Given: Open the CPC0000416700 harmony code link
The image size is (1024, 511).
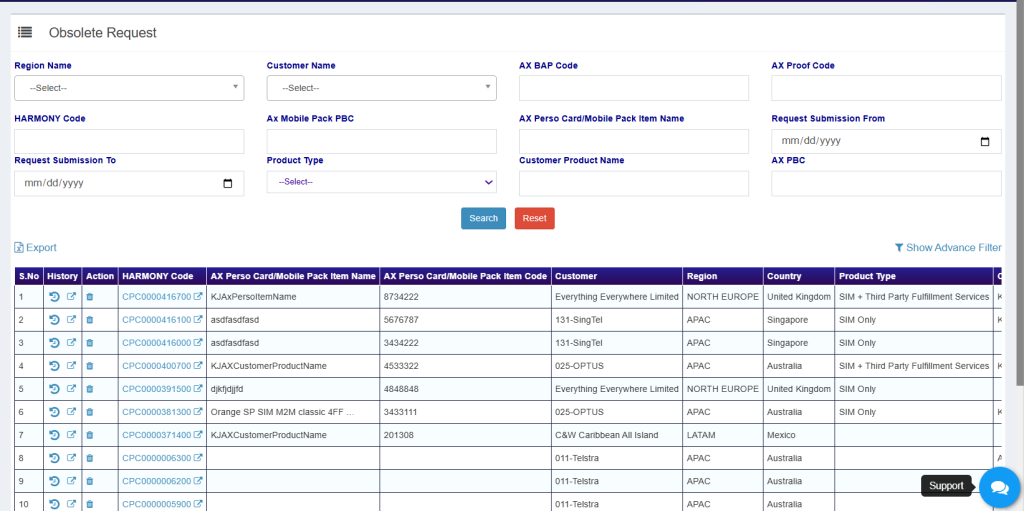Looking at the screenshot, I should point(156,297).
